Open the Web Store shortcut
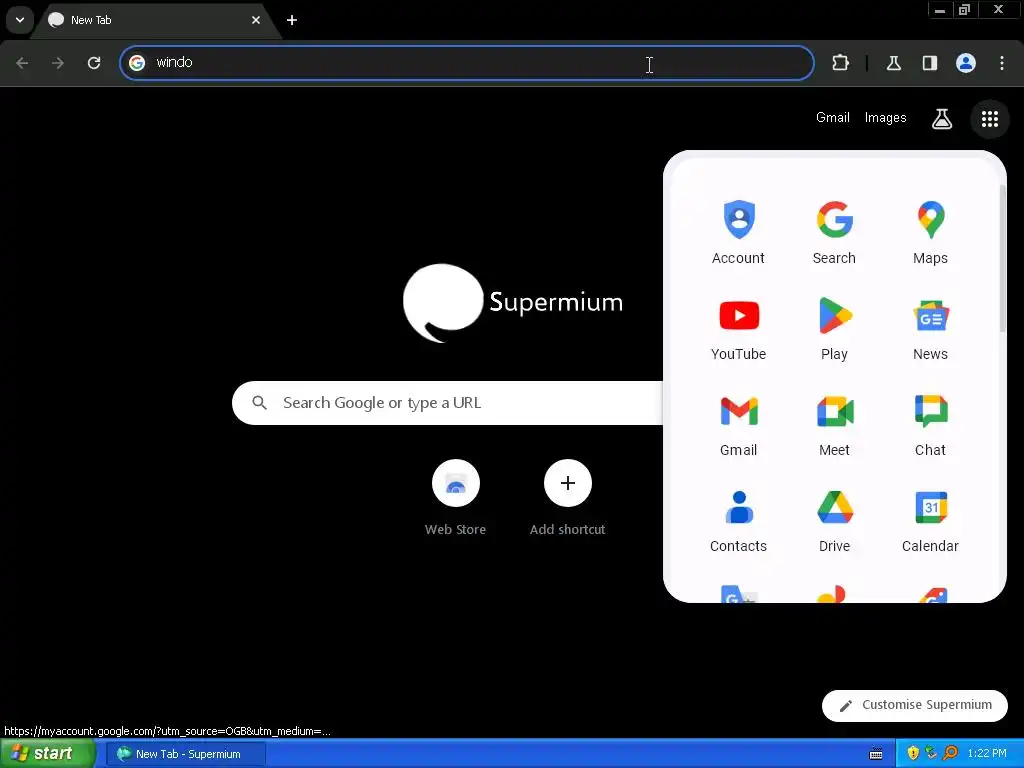Screen dimensions: 1024x768 (455, 498)
